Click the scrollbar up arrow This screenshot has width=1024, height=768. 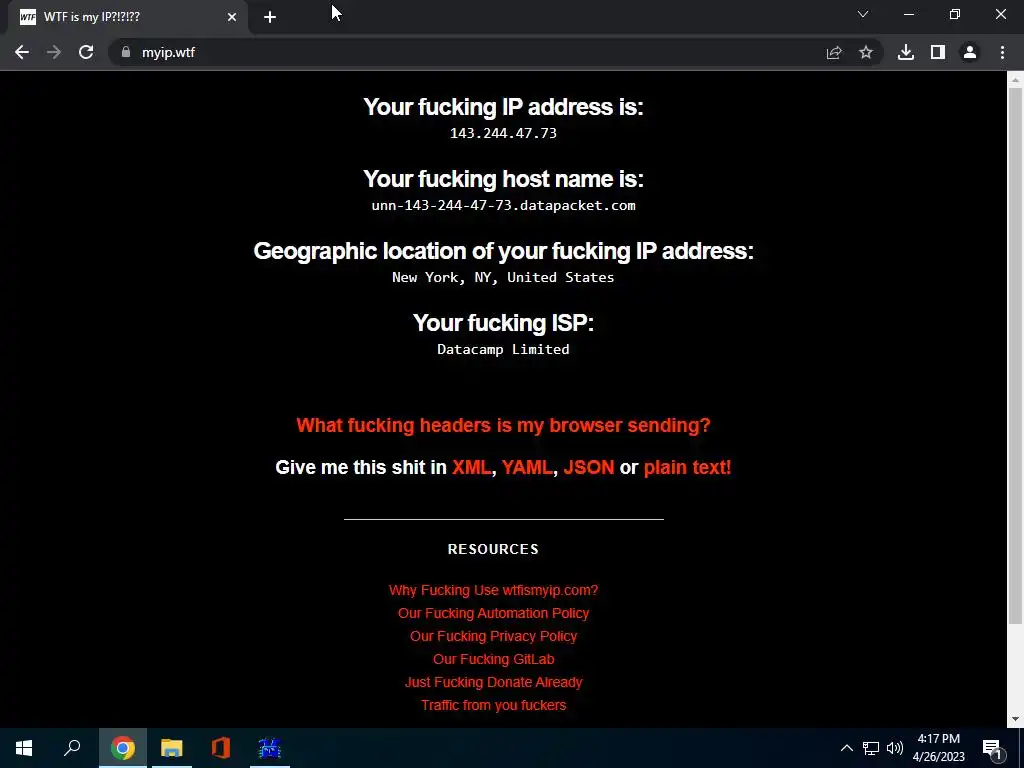pos(1015,80)
